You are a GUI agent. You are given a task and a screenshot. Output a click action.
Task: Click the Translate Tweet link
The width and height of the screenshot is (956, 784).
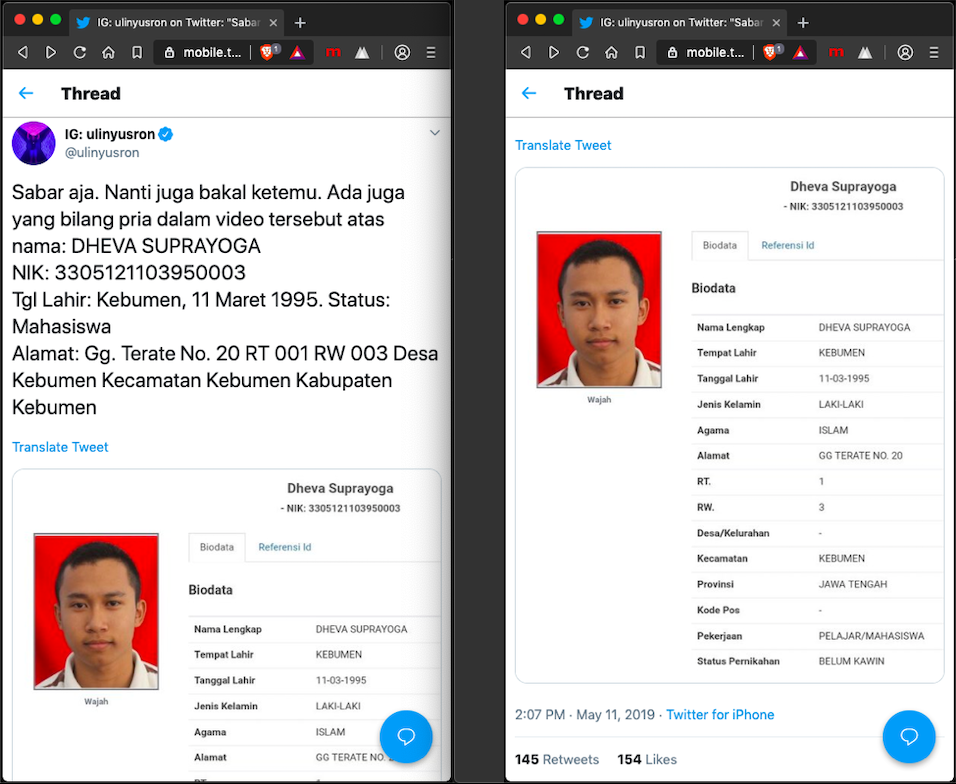pos(59,447)
